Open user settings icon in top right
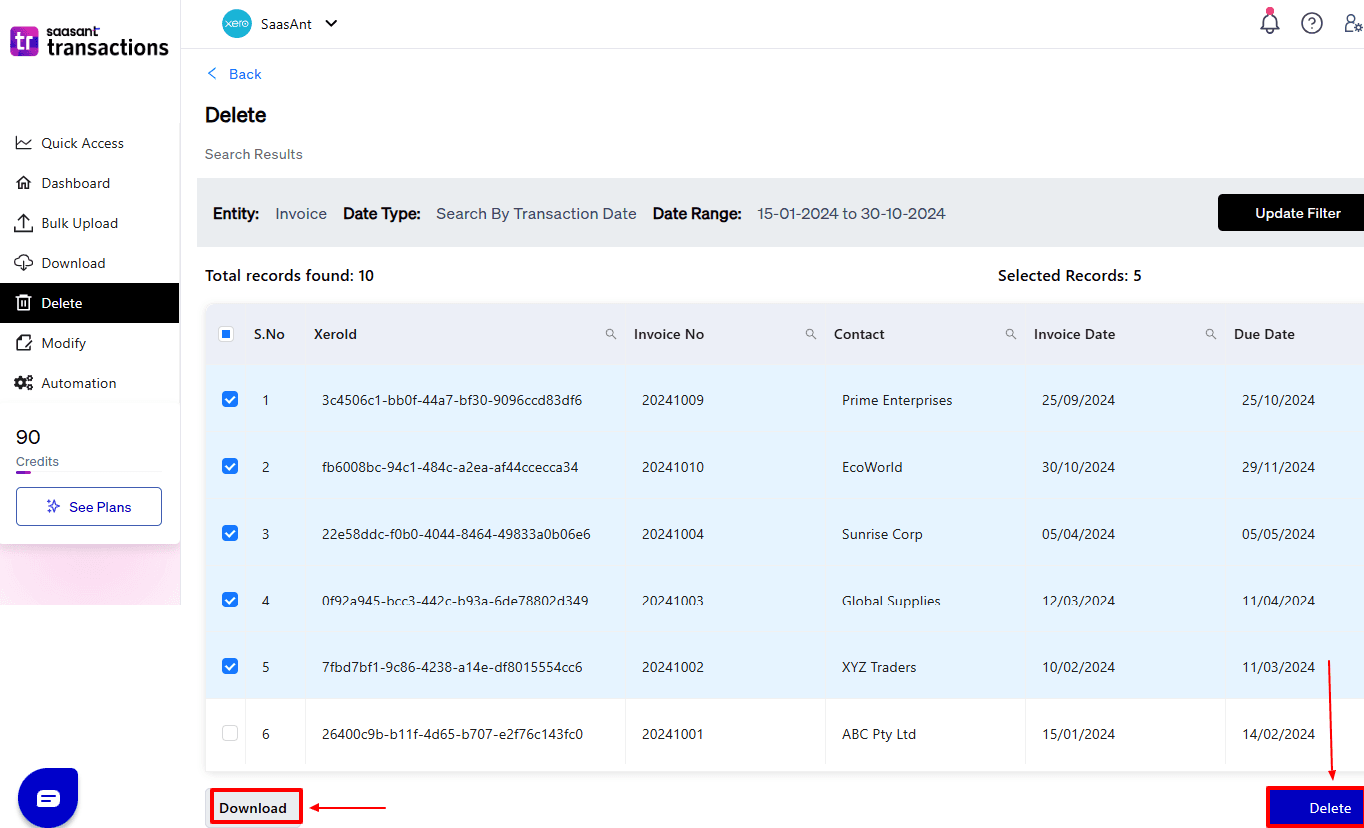 pyautogui.click(x=1352, y=23)
